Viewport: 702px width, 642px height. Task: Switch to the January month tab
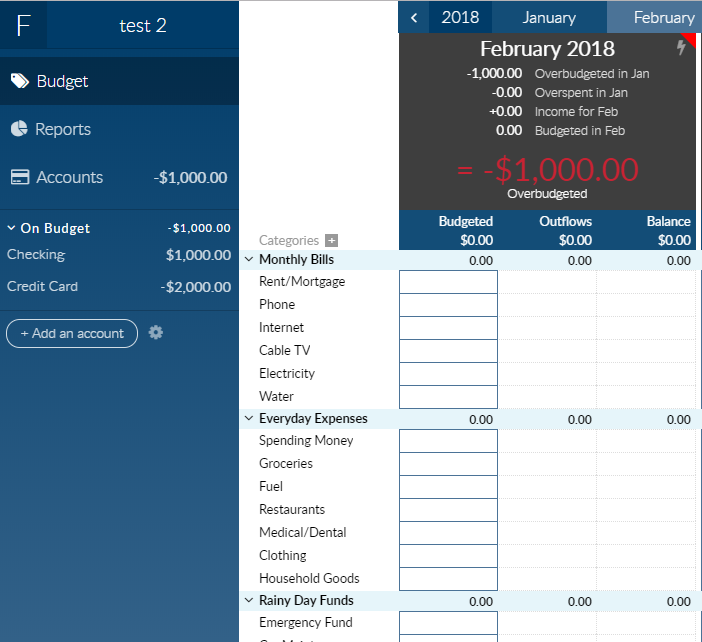[x=549, y=17]
